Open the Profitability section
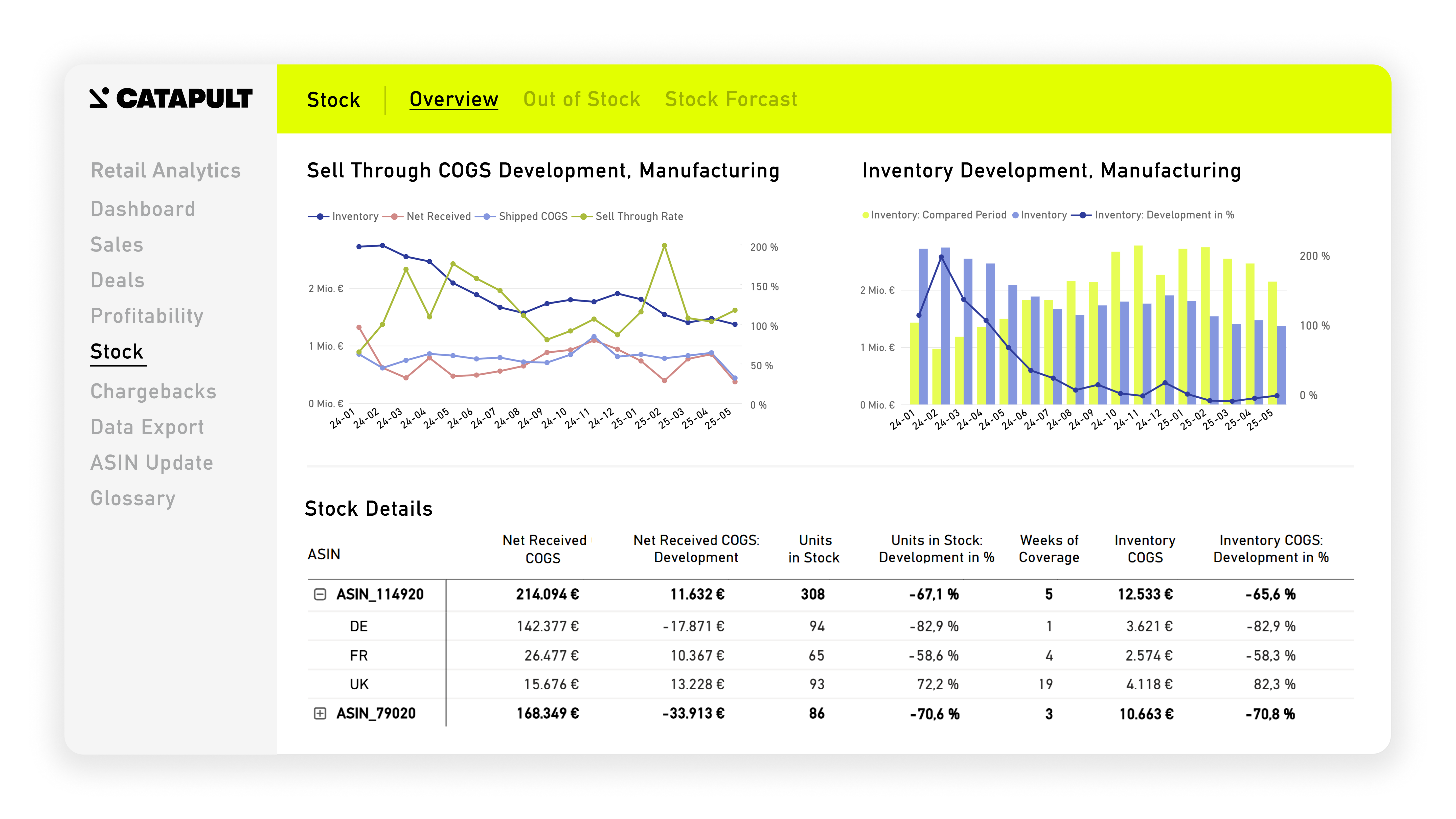 (x=146, y=316)
